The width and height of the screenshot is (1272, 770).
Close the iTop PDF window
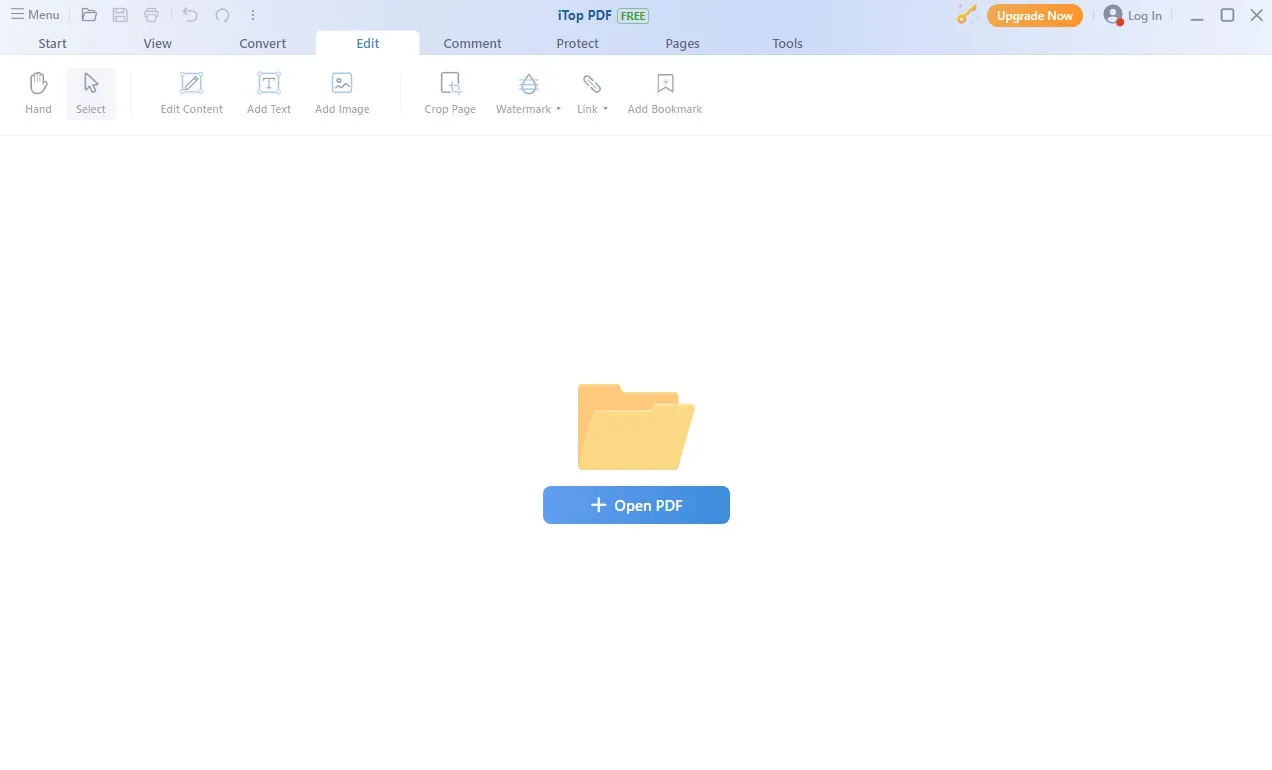click(1257, 16)
